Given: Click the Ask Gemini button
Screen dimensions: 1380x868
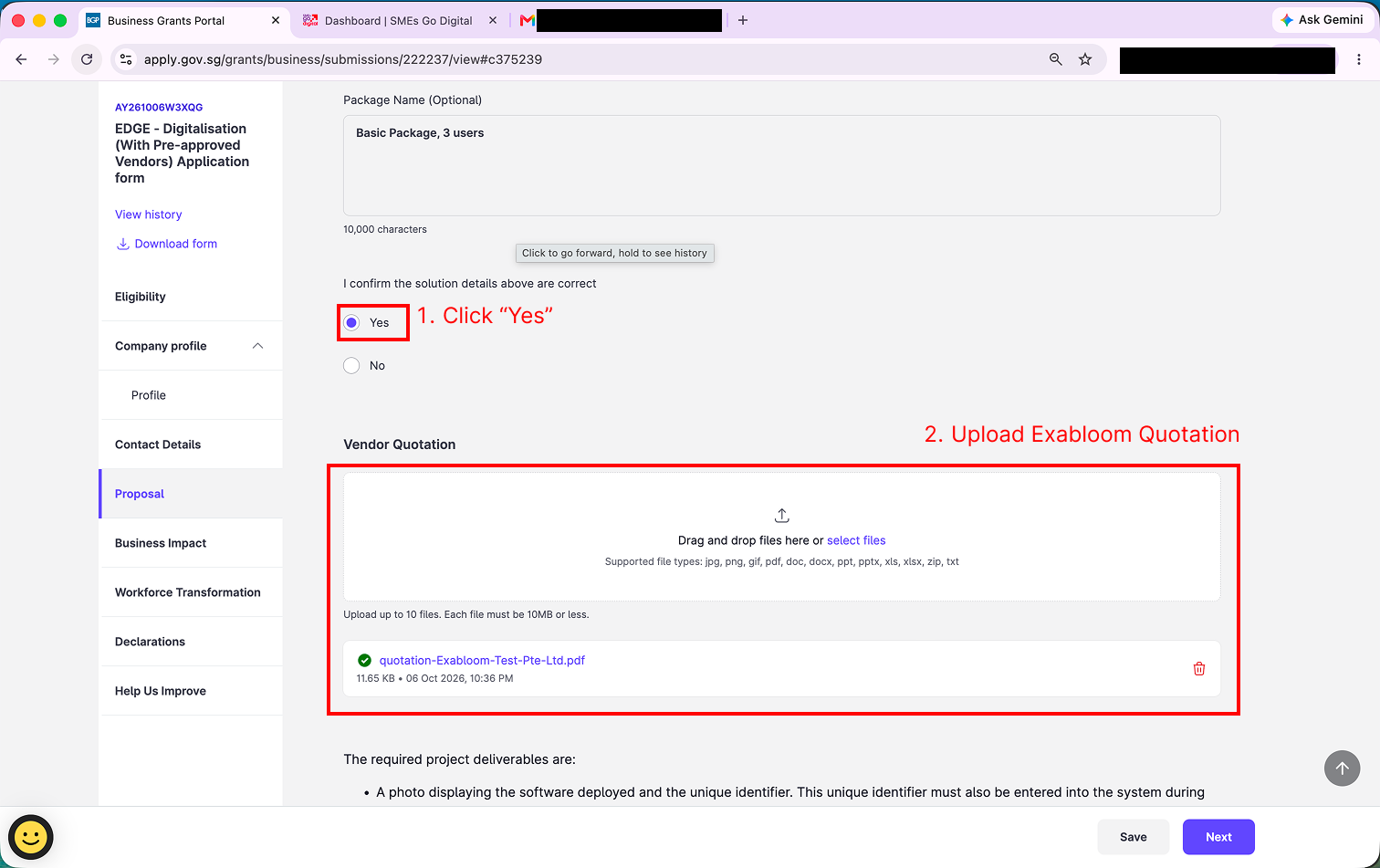Looking at the screenshot, I should (x=1322, y=20).
